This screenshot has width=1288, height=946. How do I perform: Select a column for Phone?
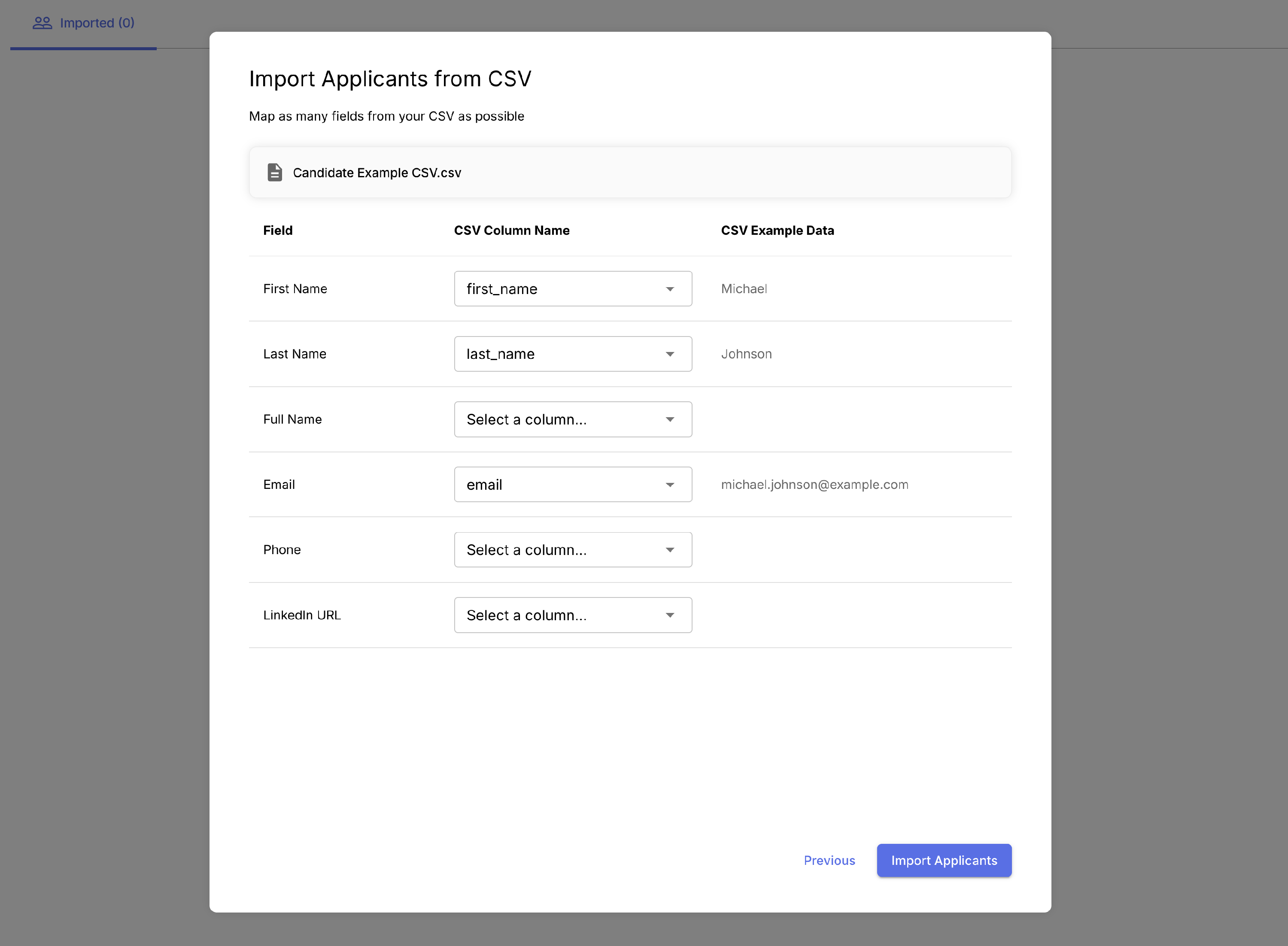(572, 550)
